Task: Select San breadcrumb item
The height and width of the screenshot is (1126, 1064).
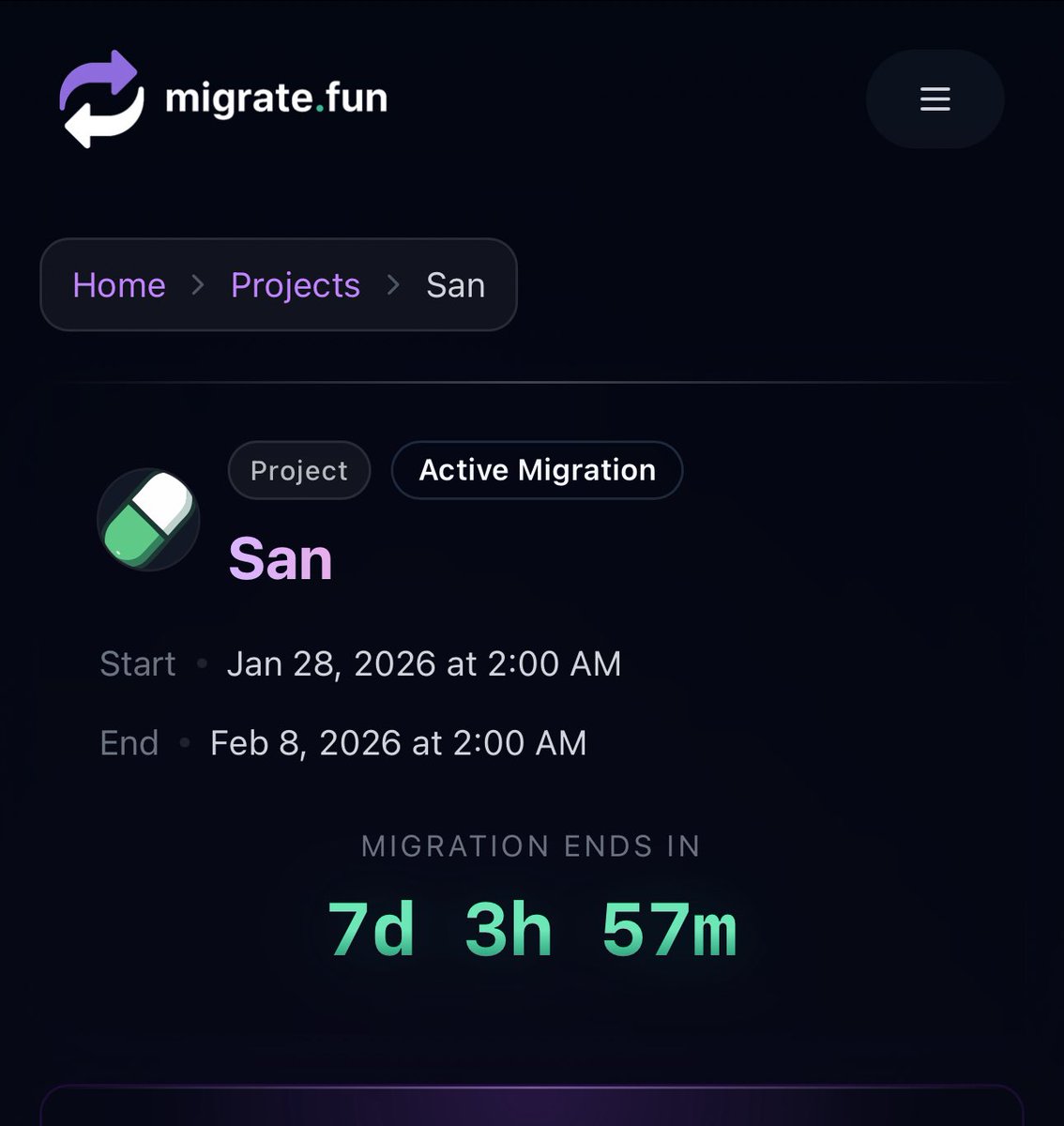Action: (x=456, y=284)
